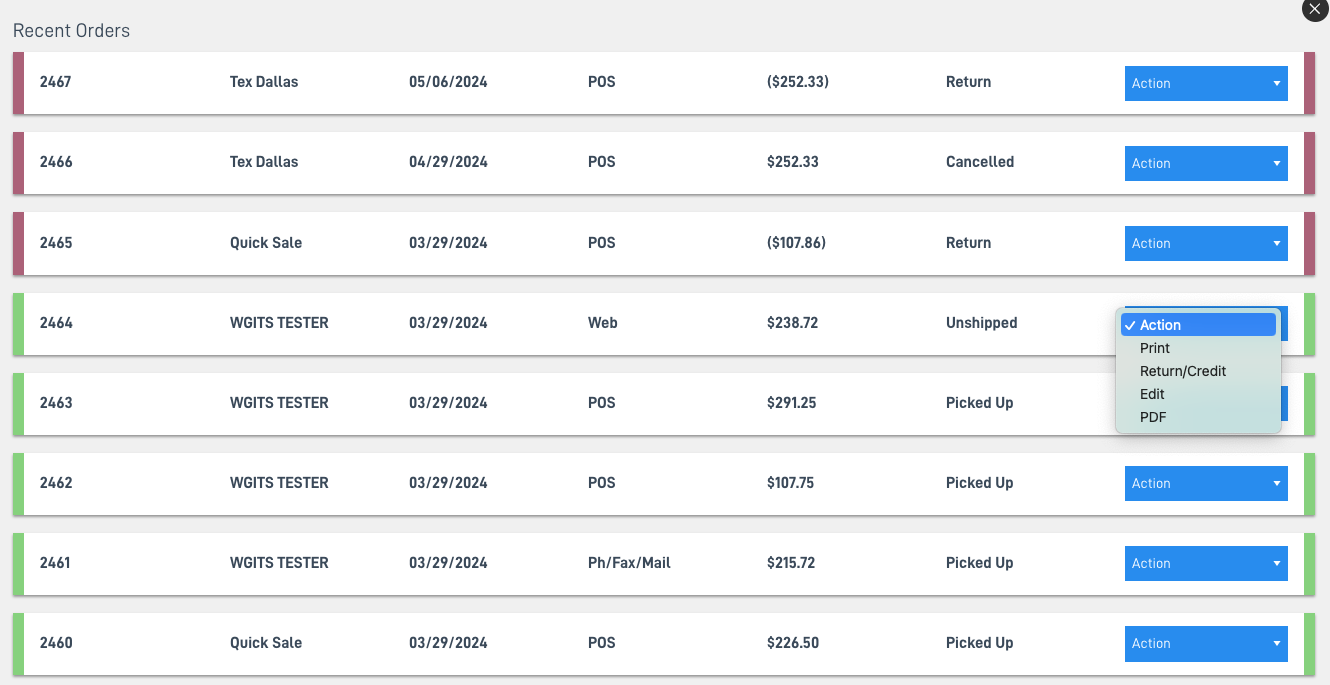This screenshot has width=1330, height=685.
Task: Click the Cancelled status of order 2466
Action: click(x=980, y=162)
